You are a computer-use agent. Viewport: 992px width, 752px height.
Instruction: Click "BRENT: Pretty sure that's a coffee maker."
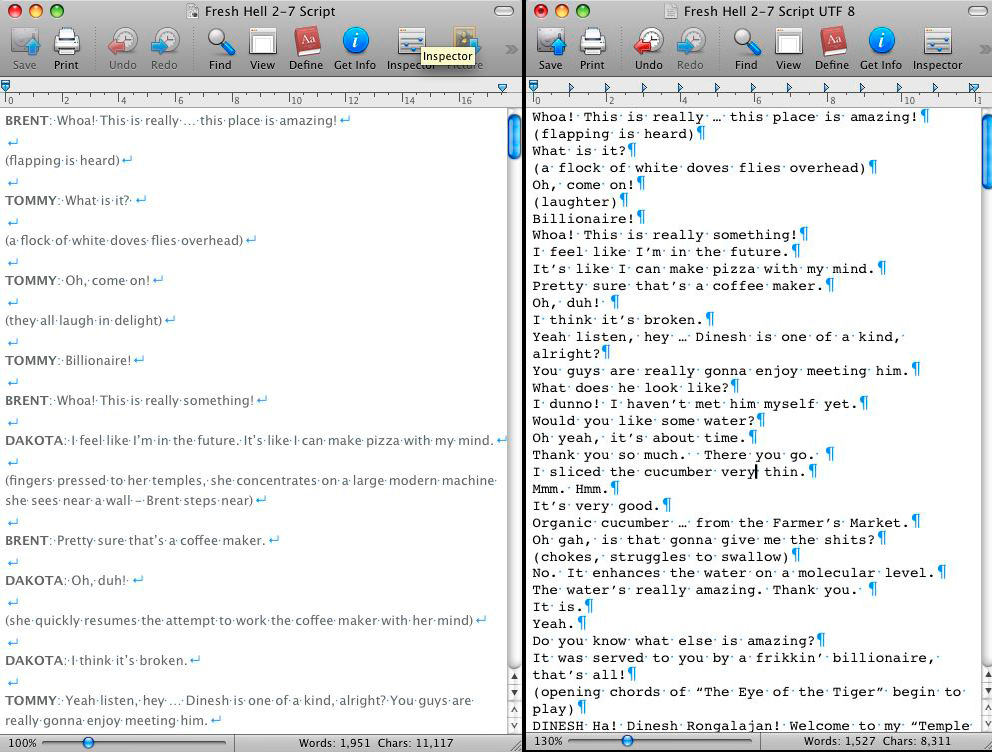[135, 541]
